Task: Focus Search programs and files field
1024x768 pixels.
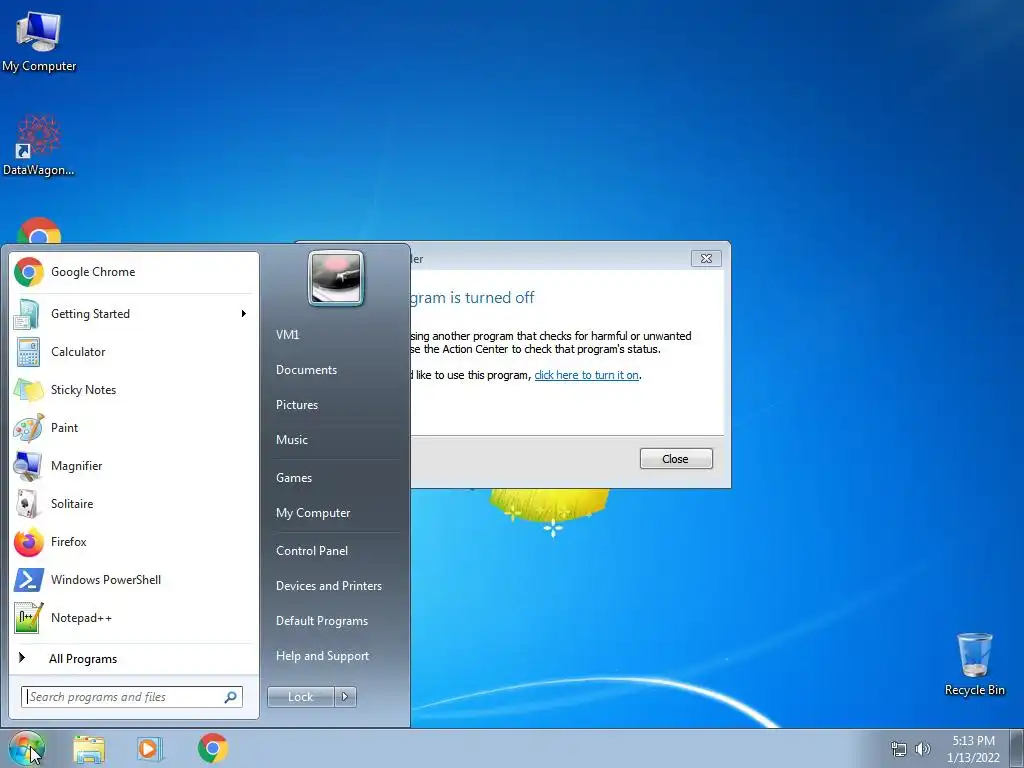Action: tap(132, 697)
